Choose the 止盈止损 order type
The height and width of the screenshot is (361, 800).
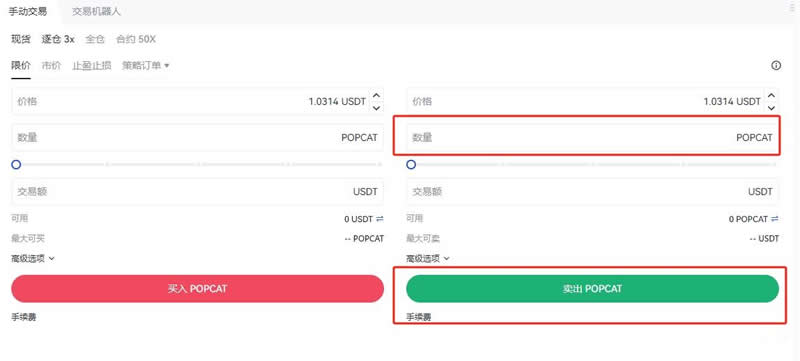point(91,65)
